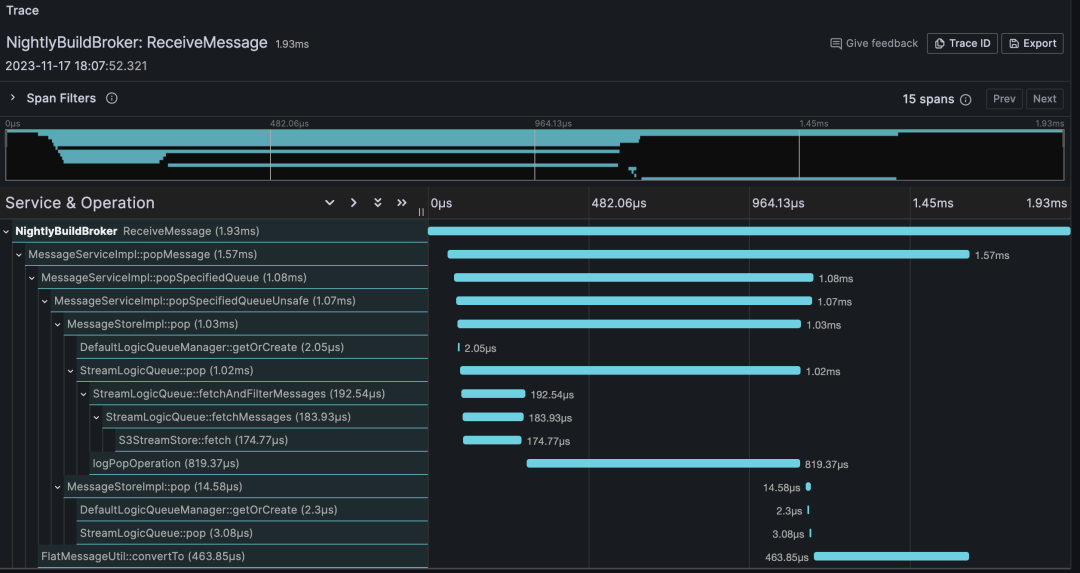
Task: Click the logPopOperation span bar in the timeline
Action: tap(663, 463)
